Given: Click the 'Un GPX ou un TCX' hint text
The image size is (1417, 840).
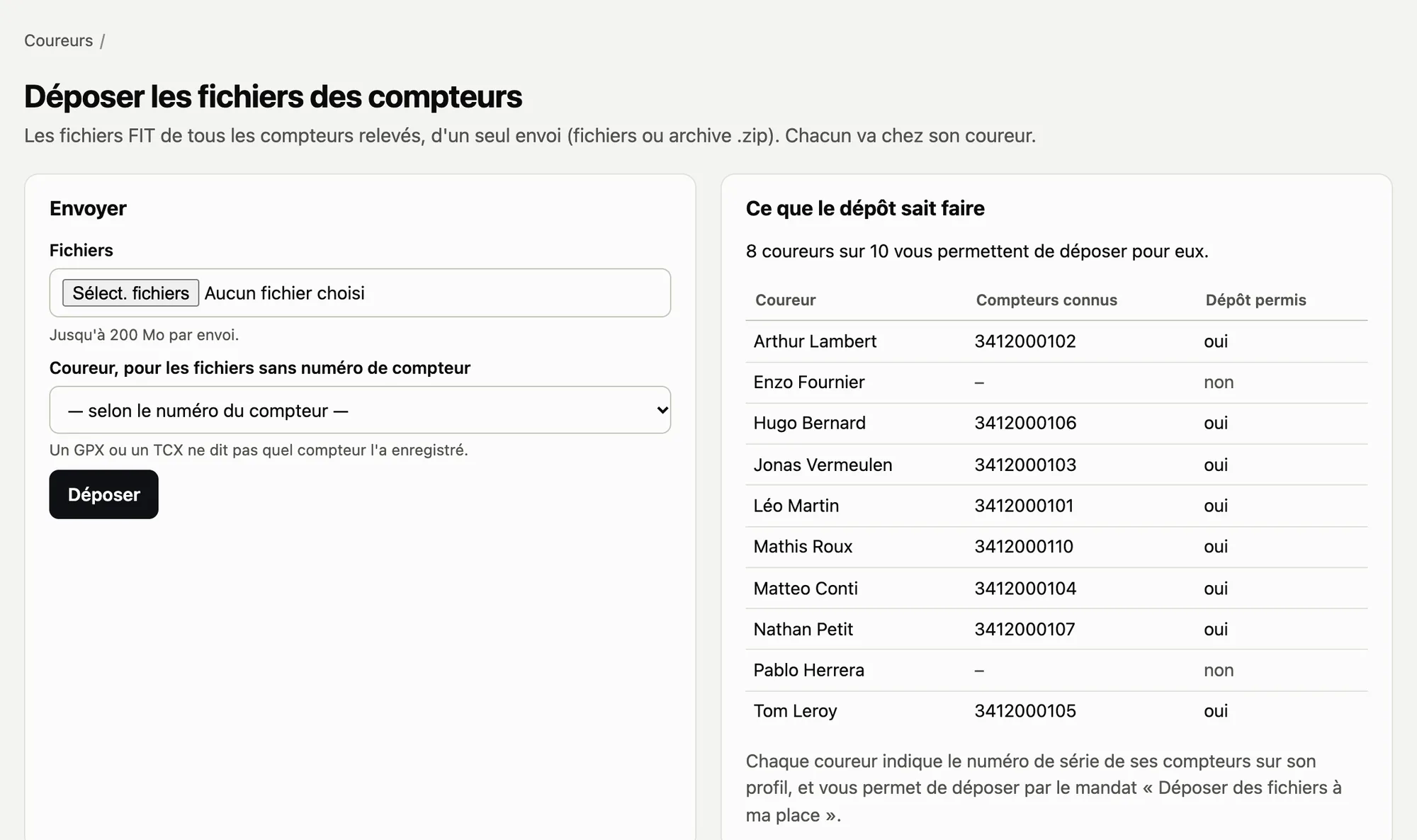Looking at the screenshot, I should [x=259, y=450].
